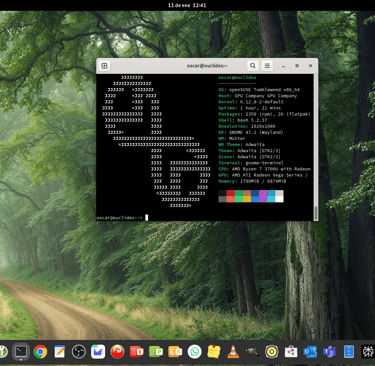This screenshot has height=366, width=375.
Task: Open the dark hardware icon next to VLC
Action: pyautogui.click(x=252, y=351)
